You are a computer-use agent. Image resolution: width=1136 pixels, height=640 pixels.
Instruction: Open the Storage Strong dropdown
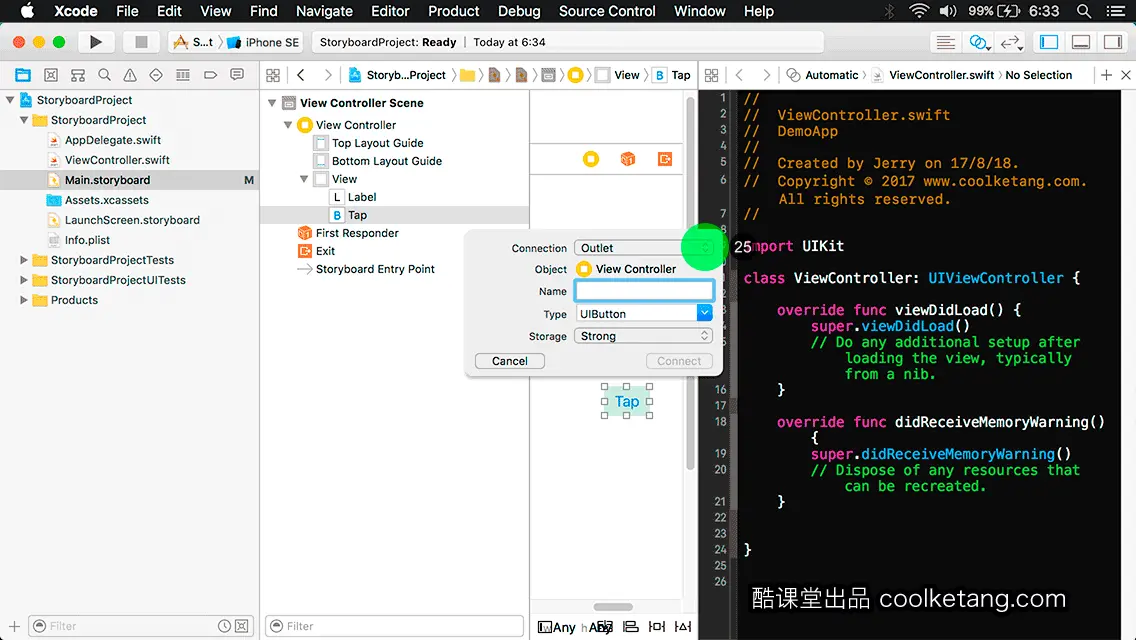pyautogui.click(x=643, y=336)
